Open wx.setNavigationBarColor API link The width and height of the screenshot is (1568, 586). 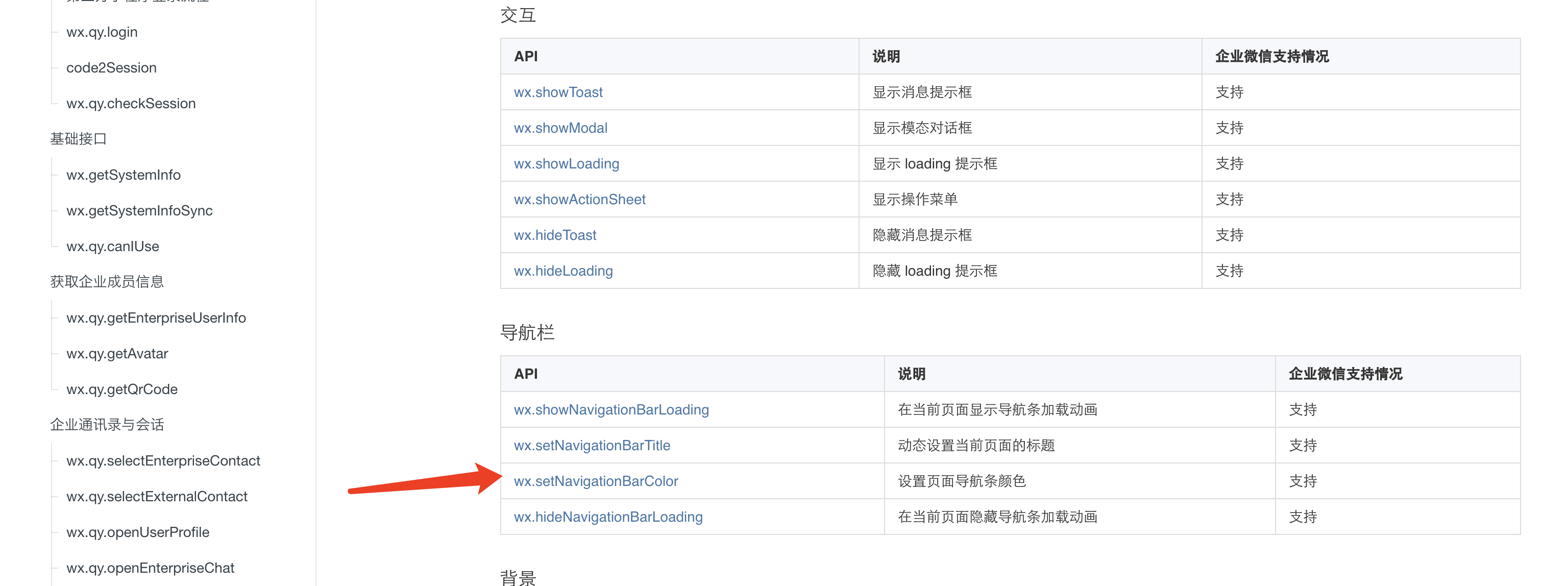pos(595,481)
